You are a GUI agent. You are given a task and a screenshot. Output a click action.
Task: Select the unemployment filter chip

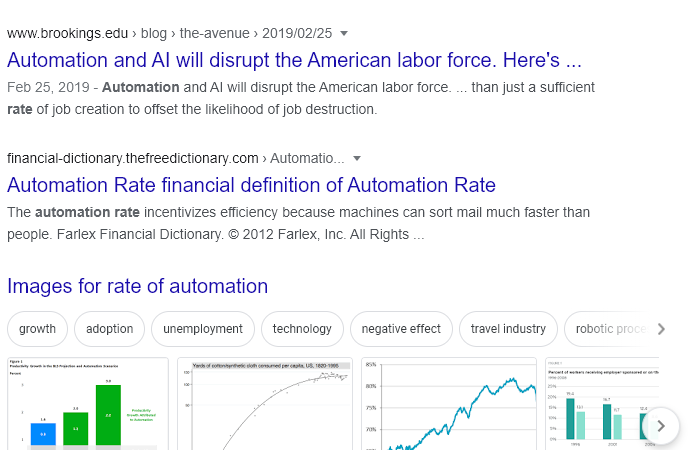tap(203, 329)
